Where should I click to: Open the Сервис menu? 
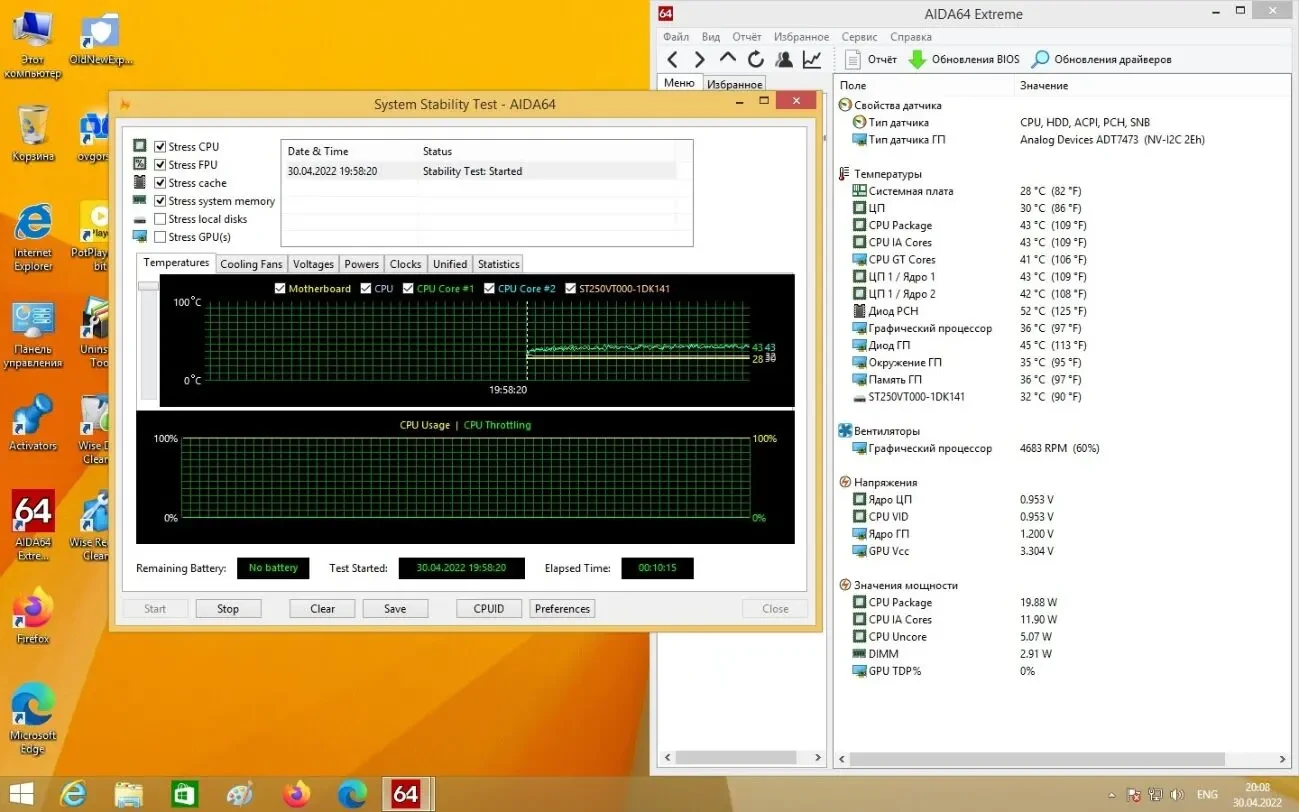[x=858, y=36]
